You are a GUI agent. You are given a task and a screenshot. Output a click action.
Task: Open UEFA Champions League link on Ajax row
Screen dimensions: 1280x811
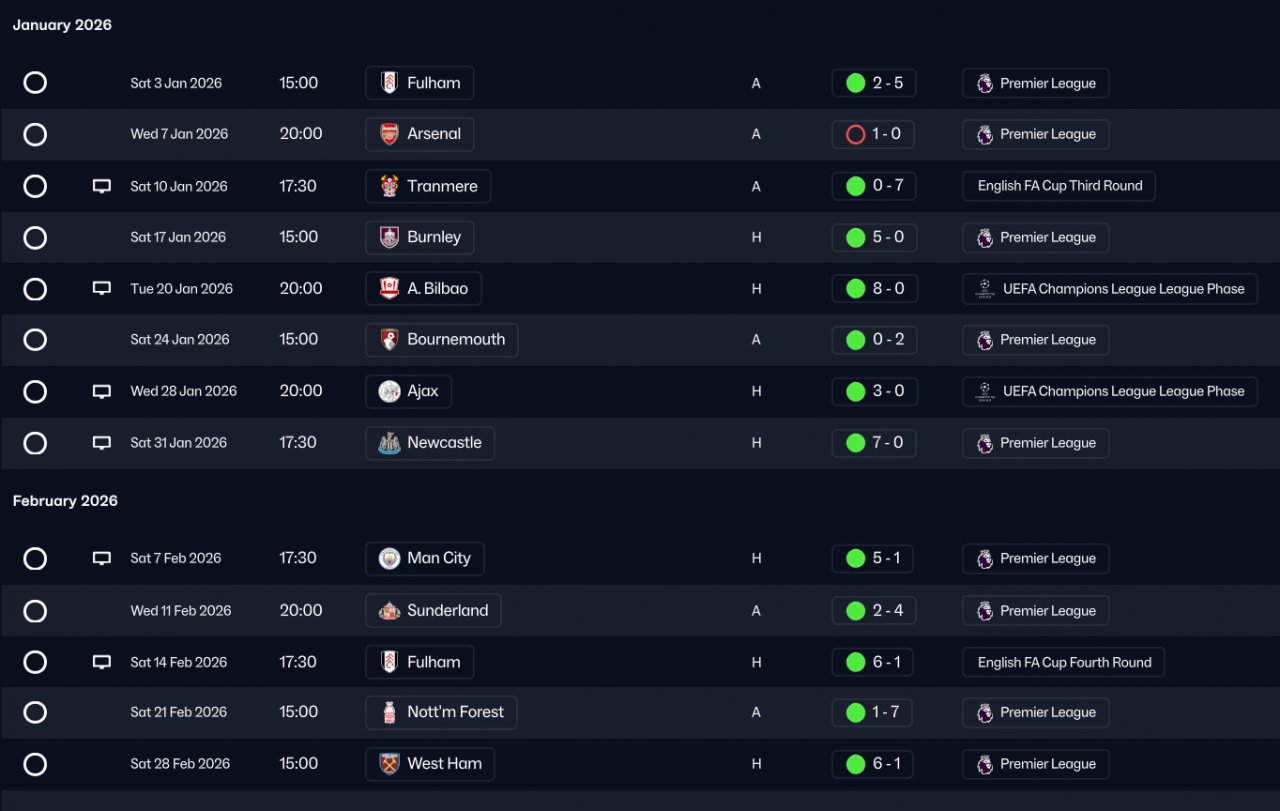click(1110, 391)
